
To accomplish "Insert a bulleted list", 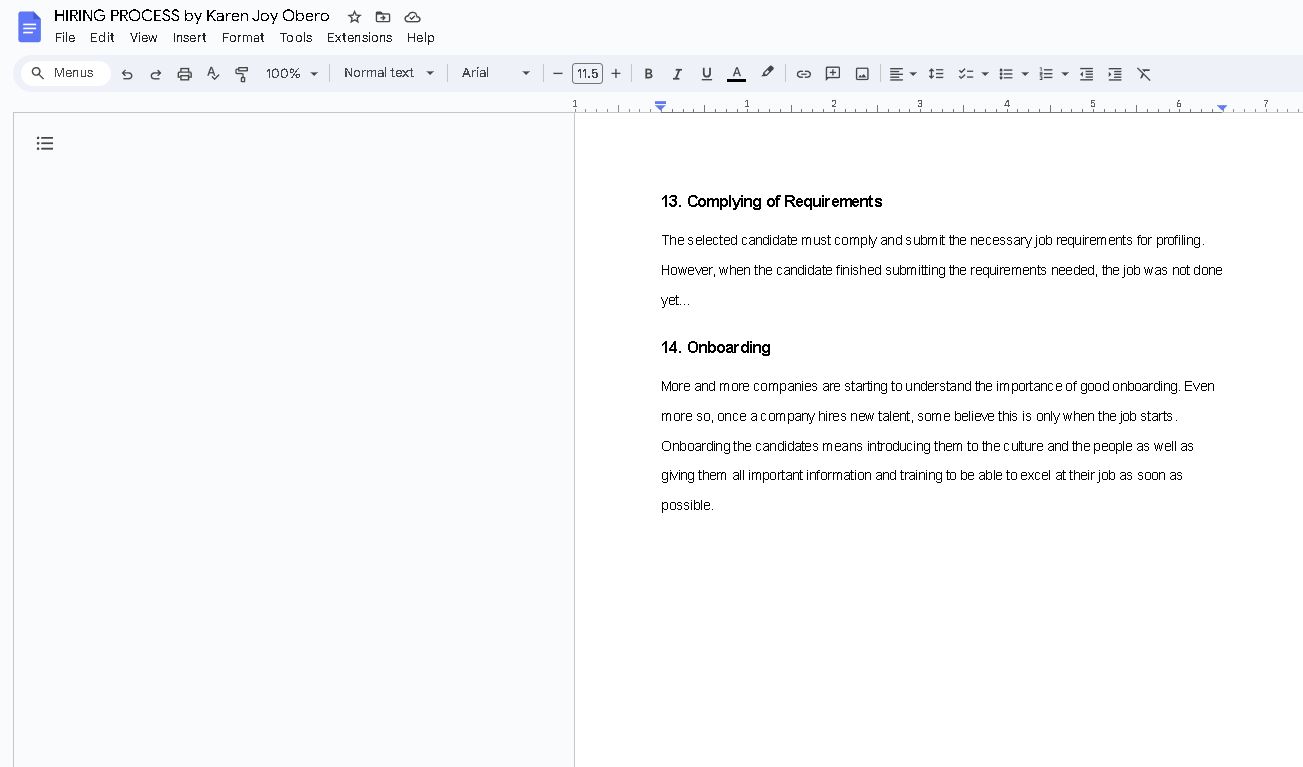I will [1006, 74].
